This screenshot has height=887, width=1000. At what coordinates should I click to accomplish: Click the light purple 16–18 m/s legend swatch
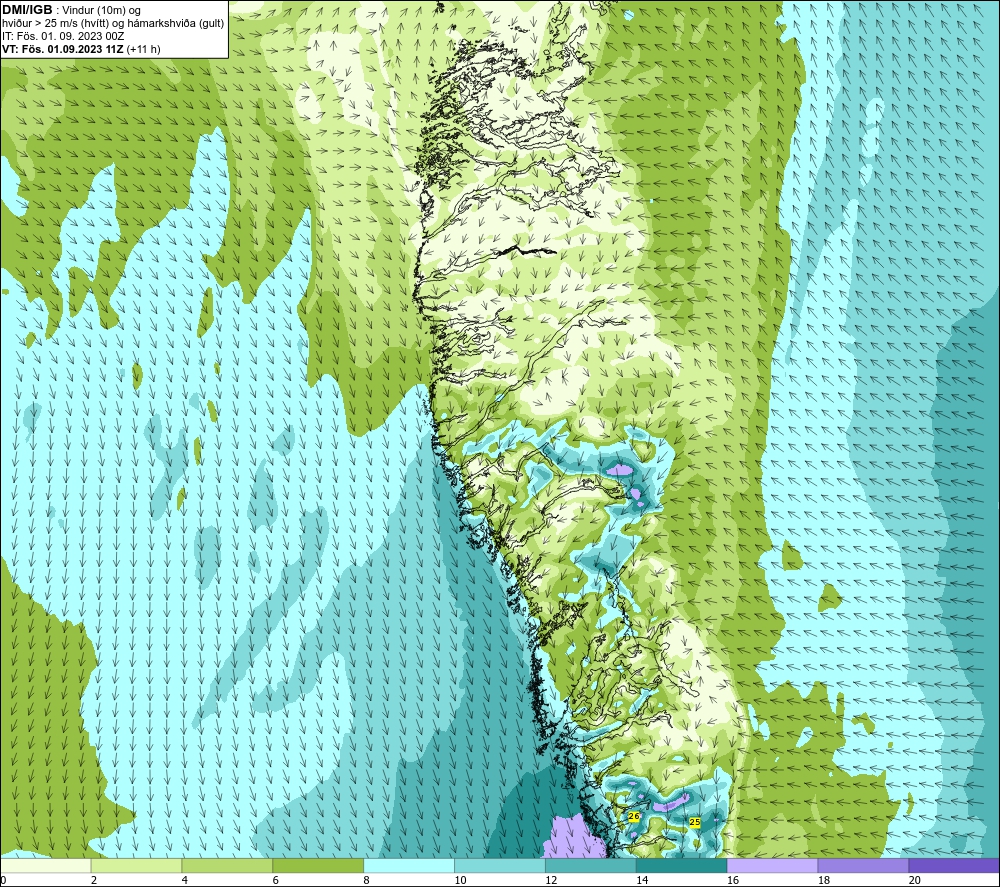772,865
